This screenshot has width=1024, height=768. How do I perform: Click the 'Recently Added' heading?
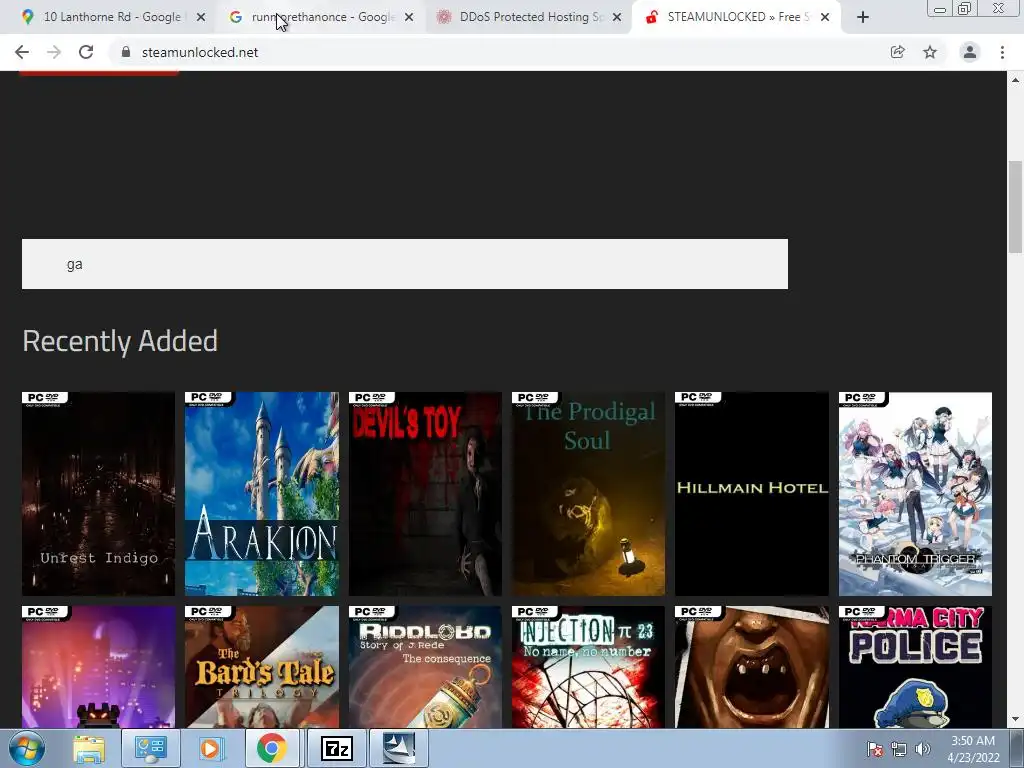coord(120,342)
